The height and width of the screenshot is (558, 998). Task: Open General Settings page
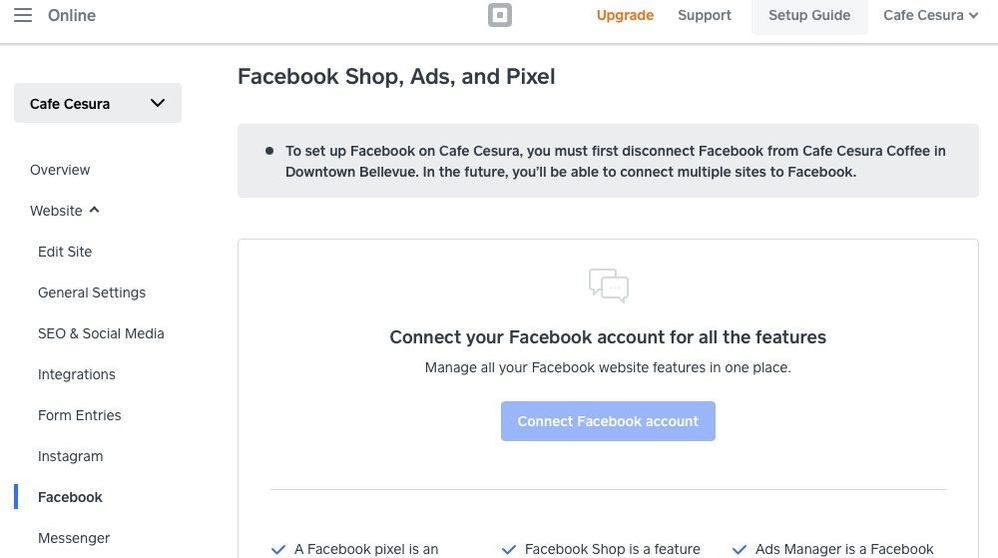click(x=92, y=293)
